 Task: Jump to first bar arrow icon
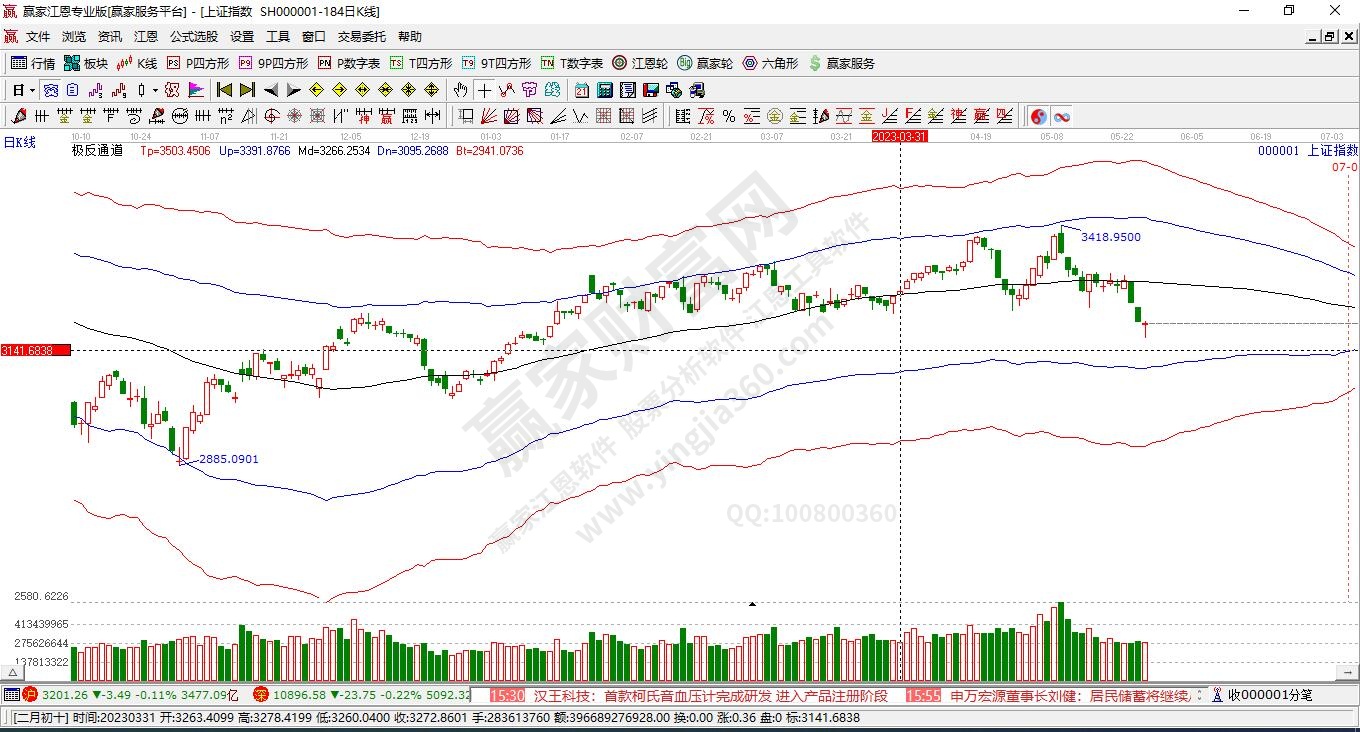click(x=224, y=90)
